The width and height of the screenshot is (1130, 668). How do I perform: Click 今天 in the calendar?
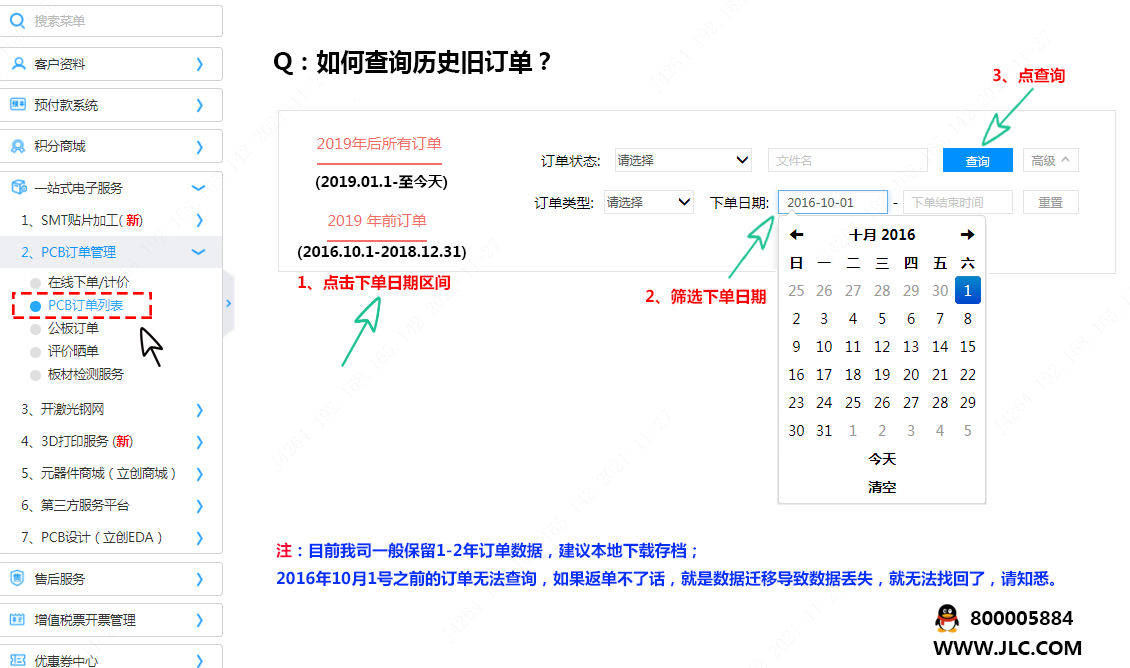882,459
